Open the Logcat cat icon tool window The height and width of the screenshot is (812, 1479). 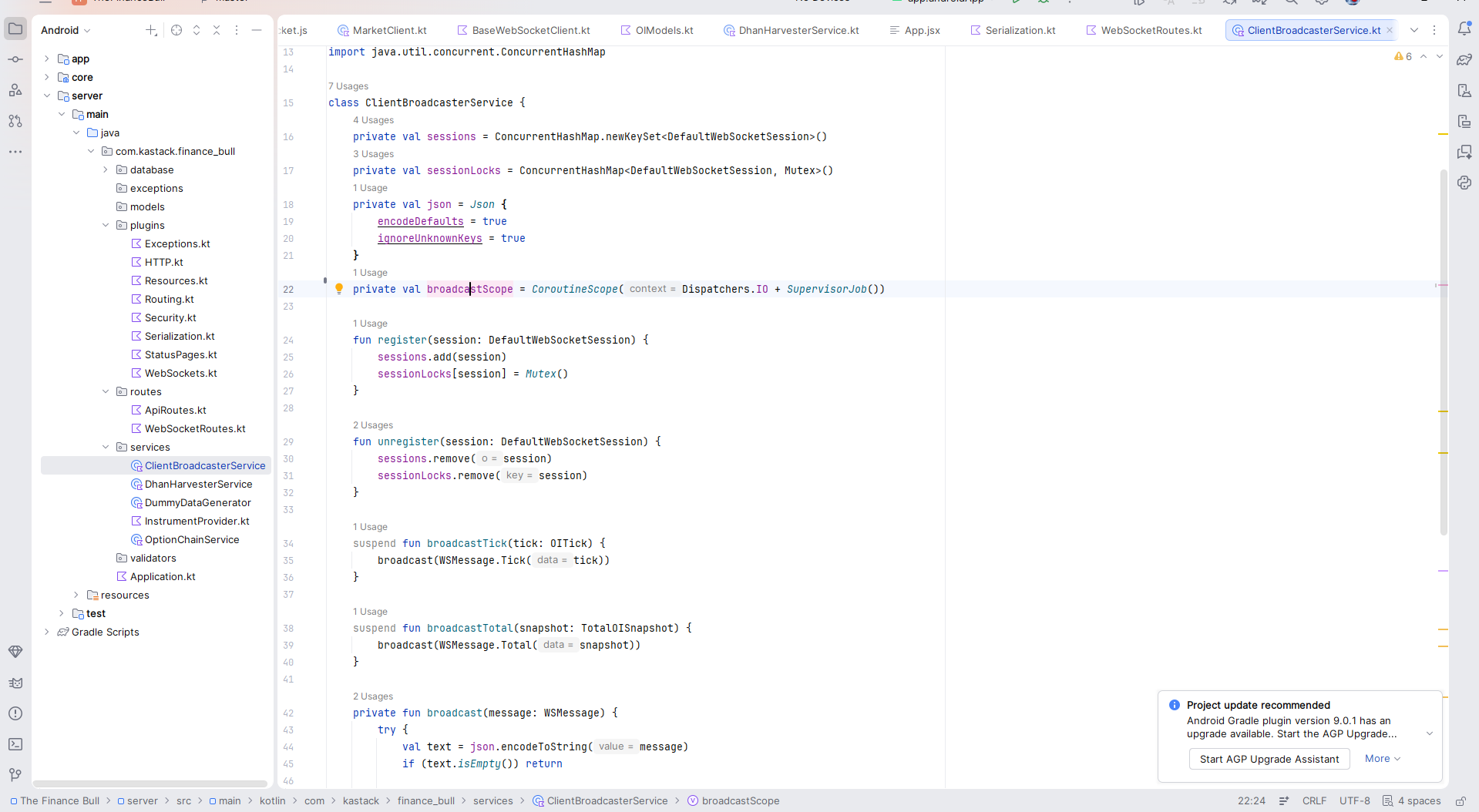point(15,683)
